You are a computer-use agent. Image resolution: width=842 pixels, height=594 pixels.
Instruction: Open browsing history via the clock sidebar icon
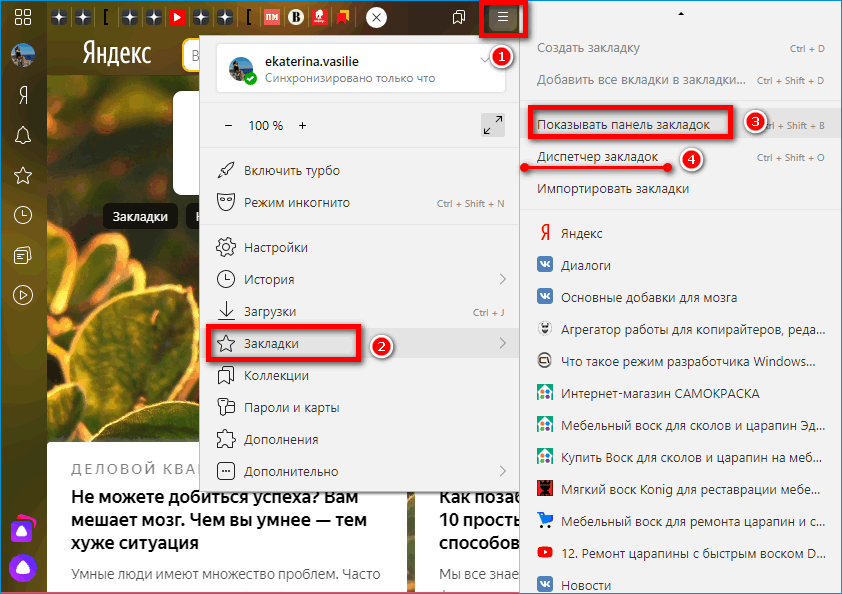(22, 214)
